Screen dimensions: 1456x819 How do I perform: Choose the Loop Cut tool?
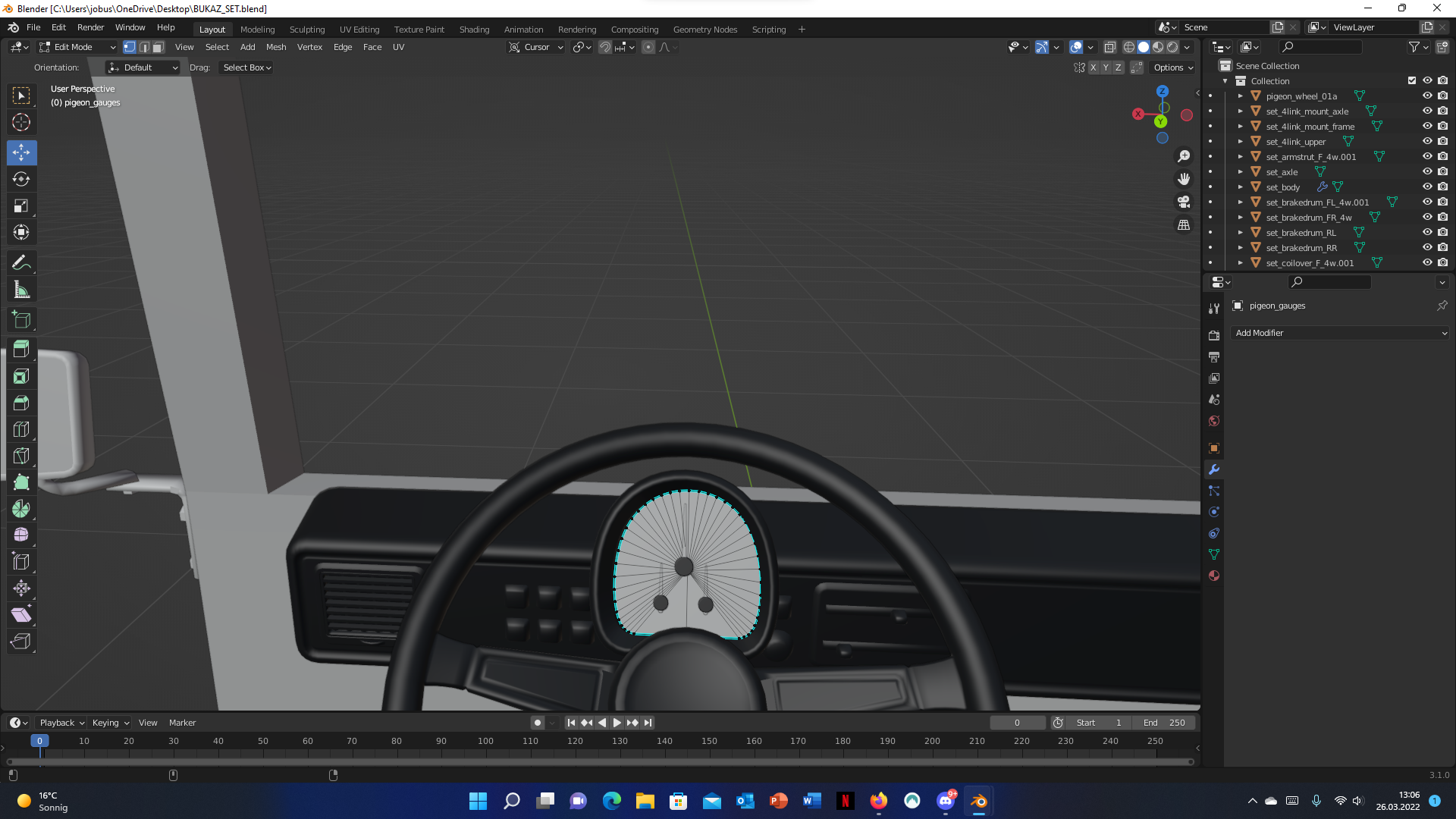(x=21, y=429)
